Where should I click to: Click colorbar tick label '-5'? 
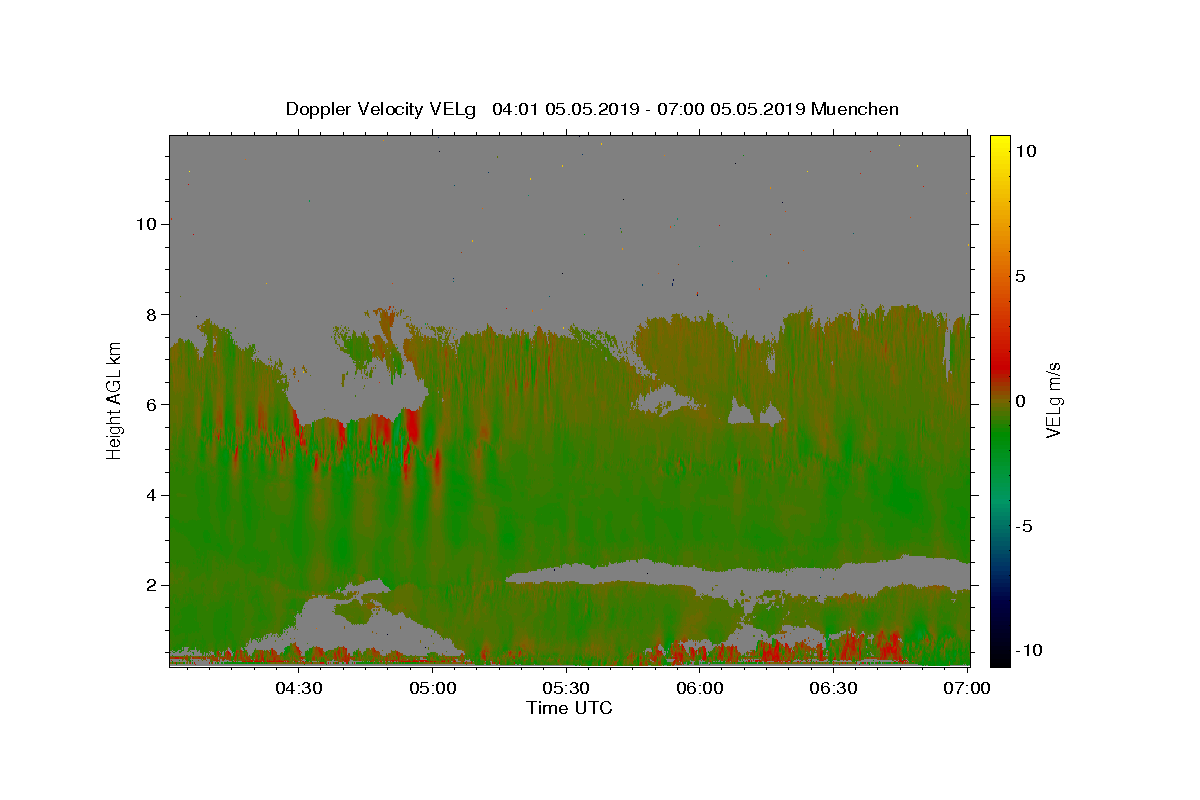click(1024, 526)
